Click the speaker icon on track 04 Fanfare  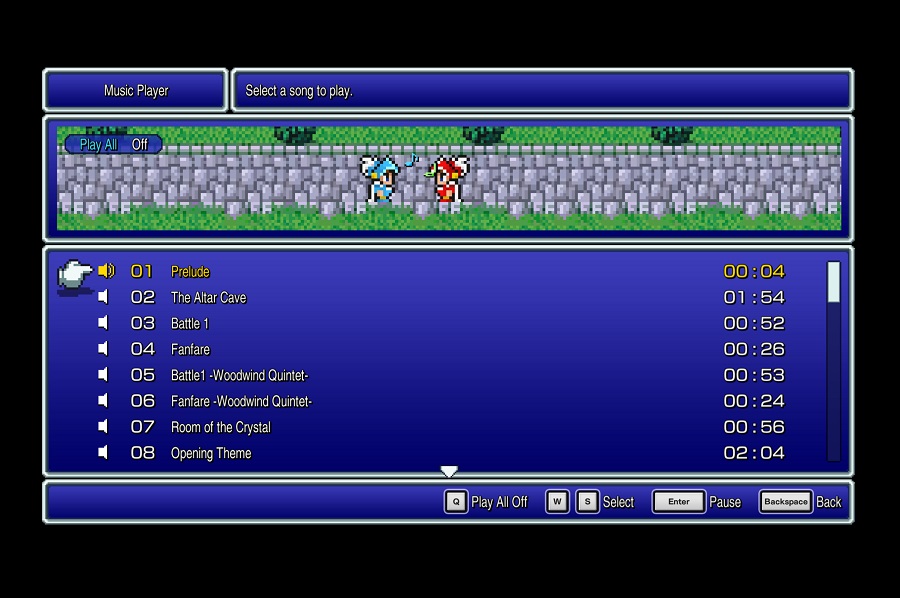[x=103, y=349]
